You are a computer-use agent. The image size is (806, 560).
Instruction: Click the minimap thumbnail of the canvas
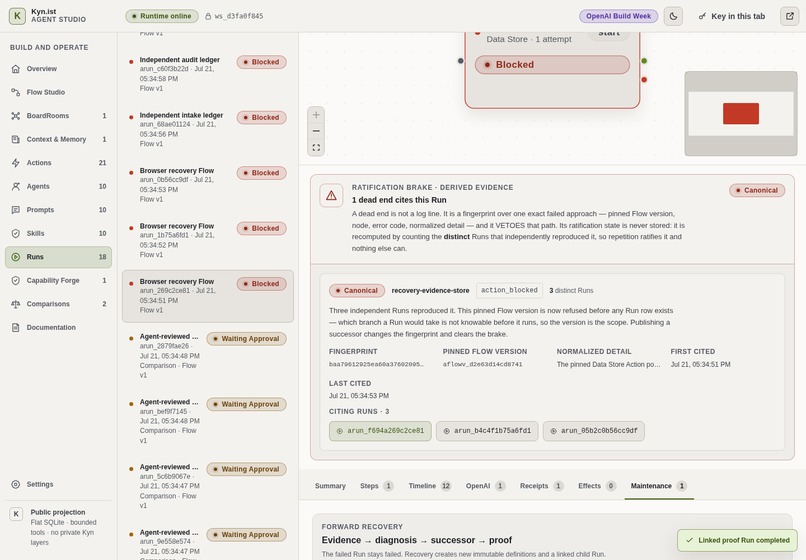click(x=741, y=114)
